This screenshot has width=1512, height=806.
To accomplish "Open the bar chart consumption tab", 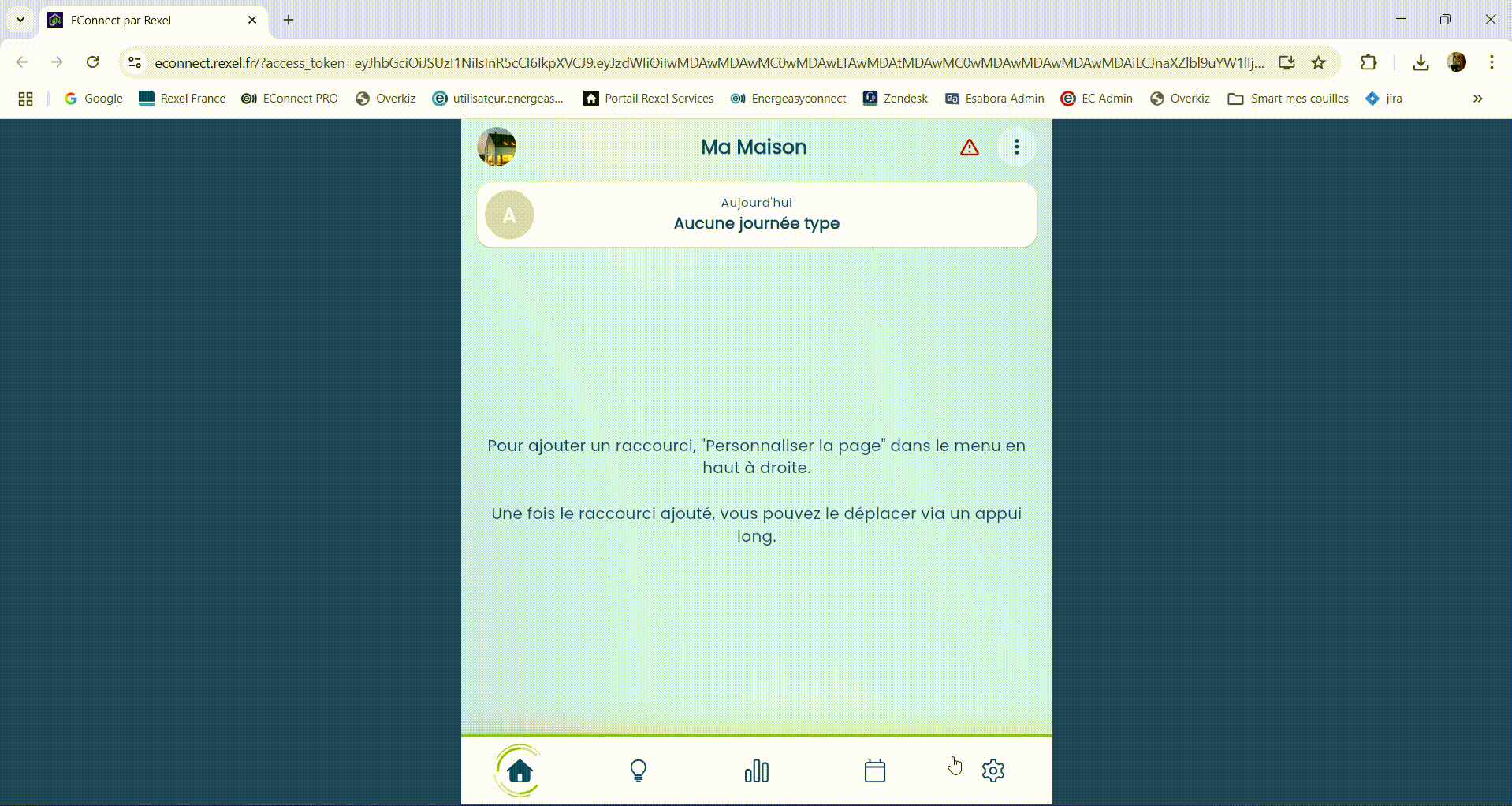I will point(757,771).
